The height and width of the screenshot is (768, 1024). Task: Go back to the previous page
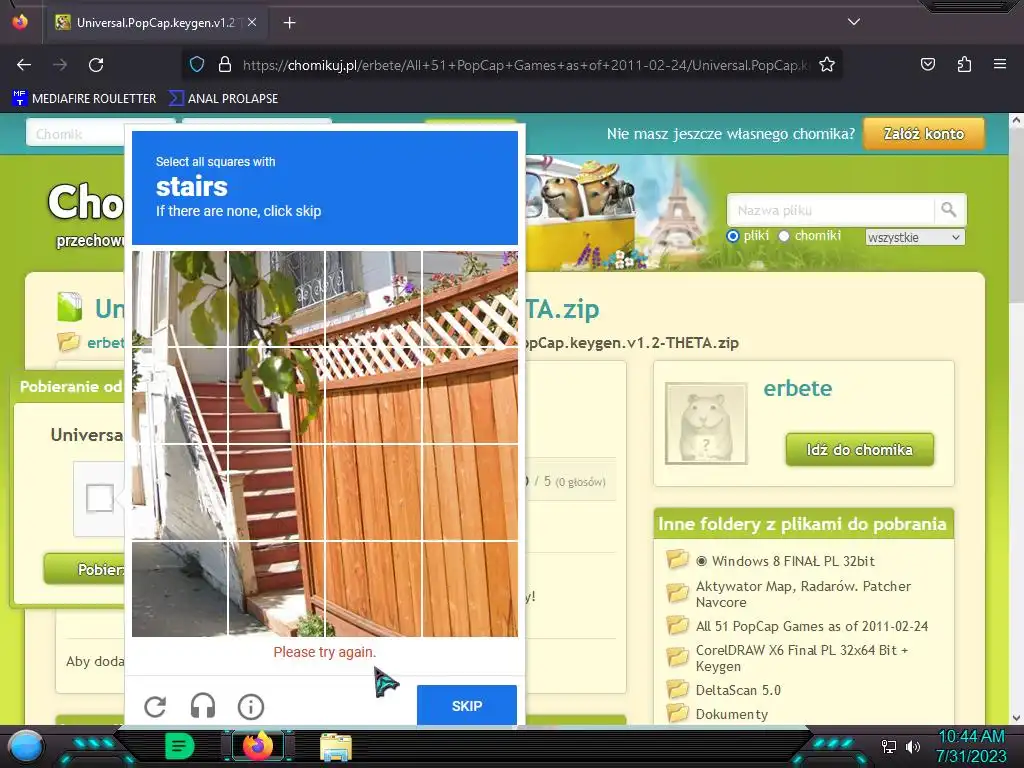pyautogui.click(x=24, y=65)
